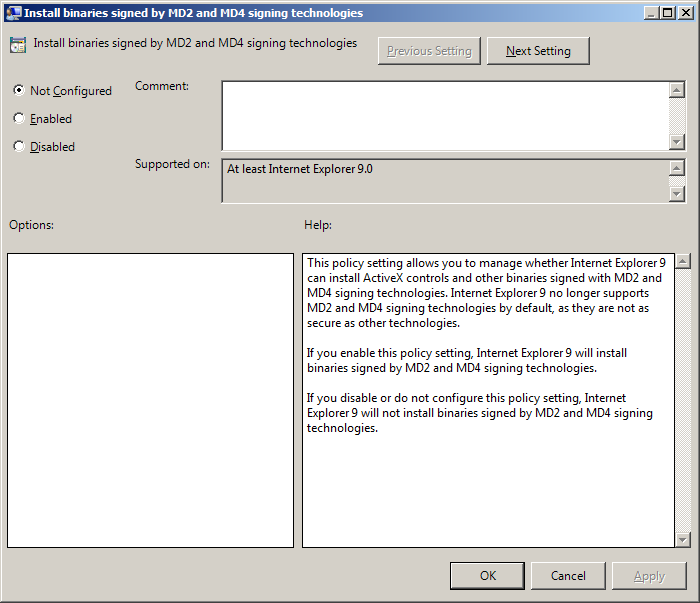Image resolution: width=700 pixels, height=603 pixels.
Task: Maximize the policy setting window
Action: tap(668, 13)
